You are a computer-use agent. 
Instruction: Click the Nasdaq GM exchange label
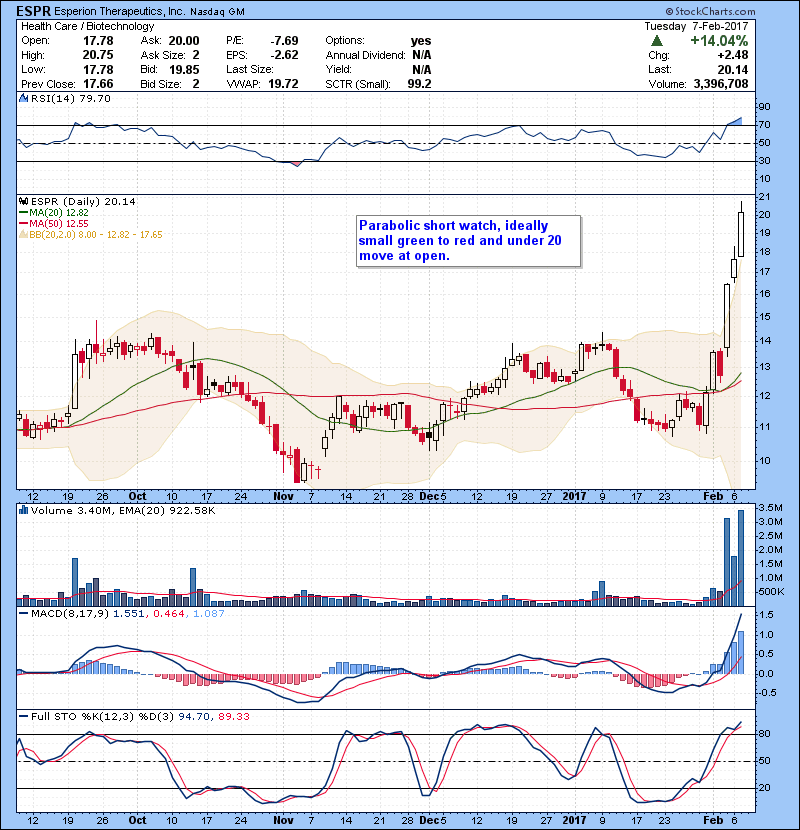[x=217, y=12]
